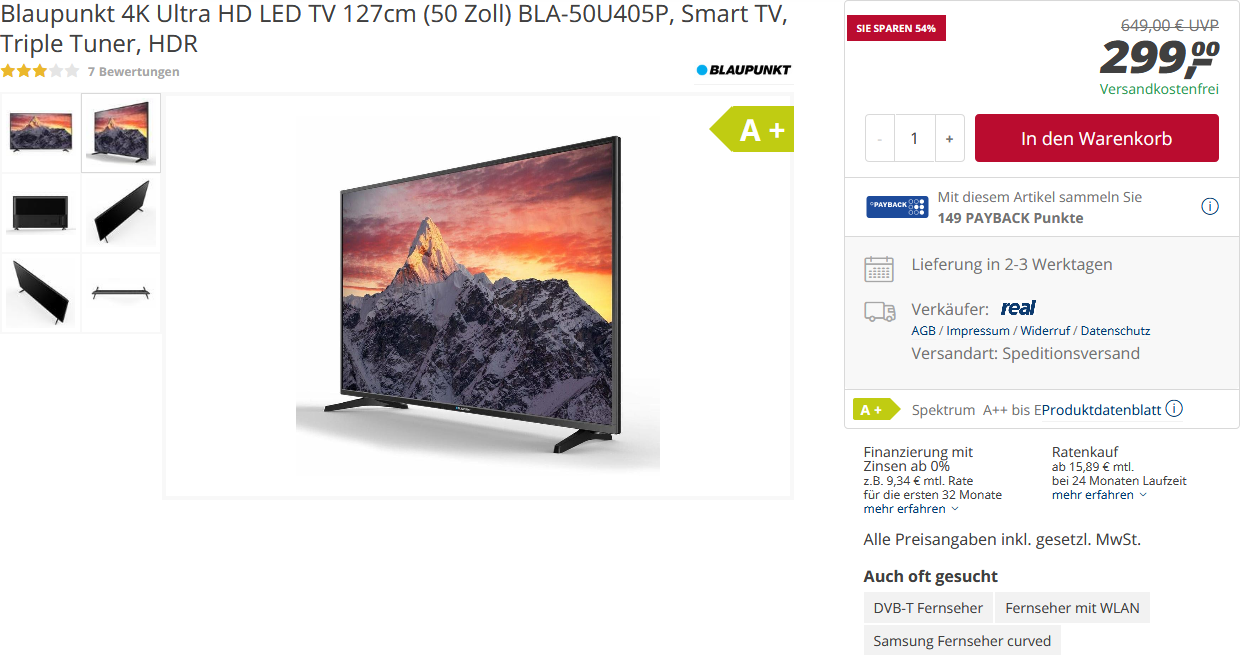The height and width of the screenshot is (655, 1240).
Task: Select the TV back view thumbnail
Action: [41, 213]
